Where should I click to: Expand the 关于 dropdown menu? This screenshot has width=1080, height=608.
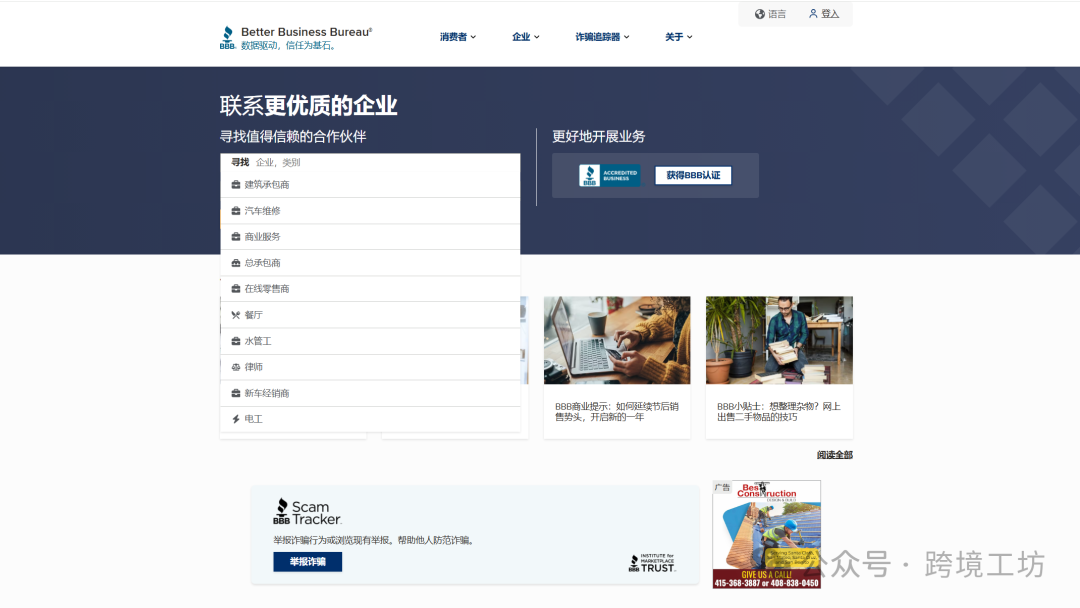pos(677,36)
